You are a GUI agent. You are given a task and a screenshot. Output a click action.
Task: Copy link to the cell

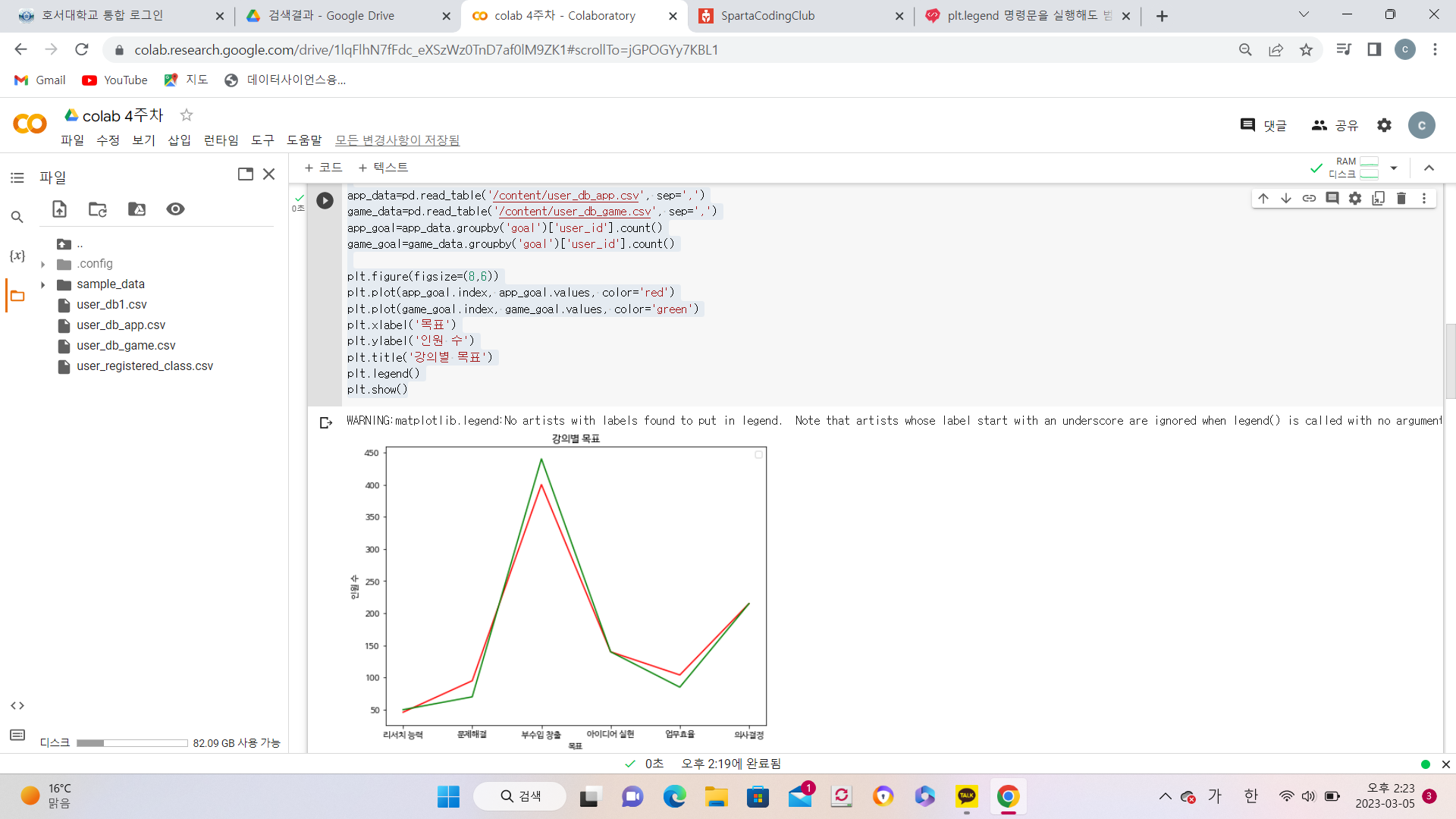[1309, 199]
